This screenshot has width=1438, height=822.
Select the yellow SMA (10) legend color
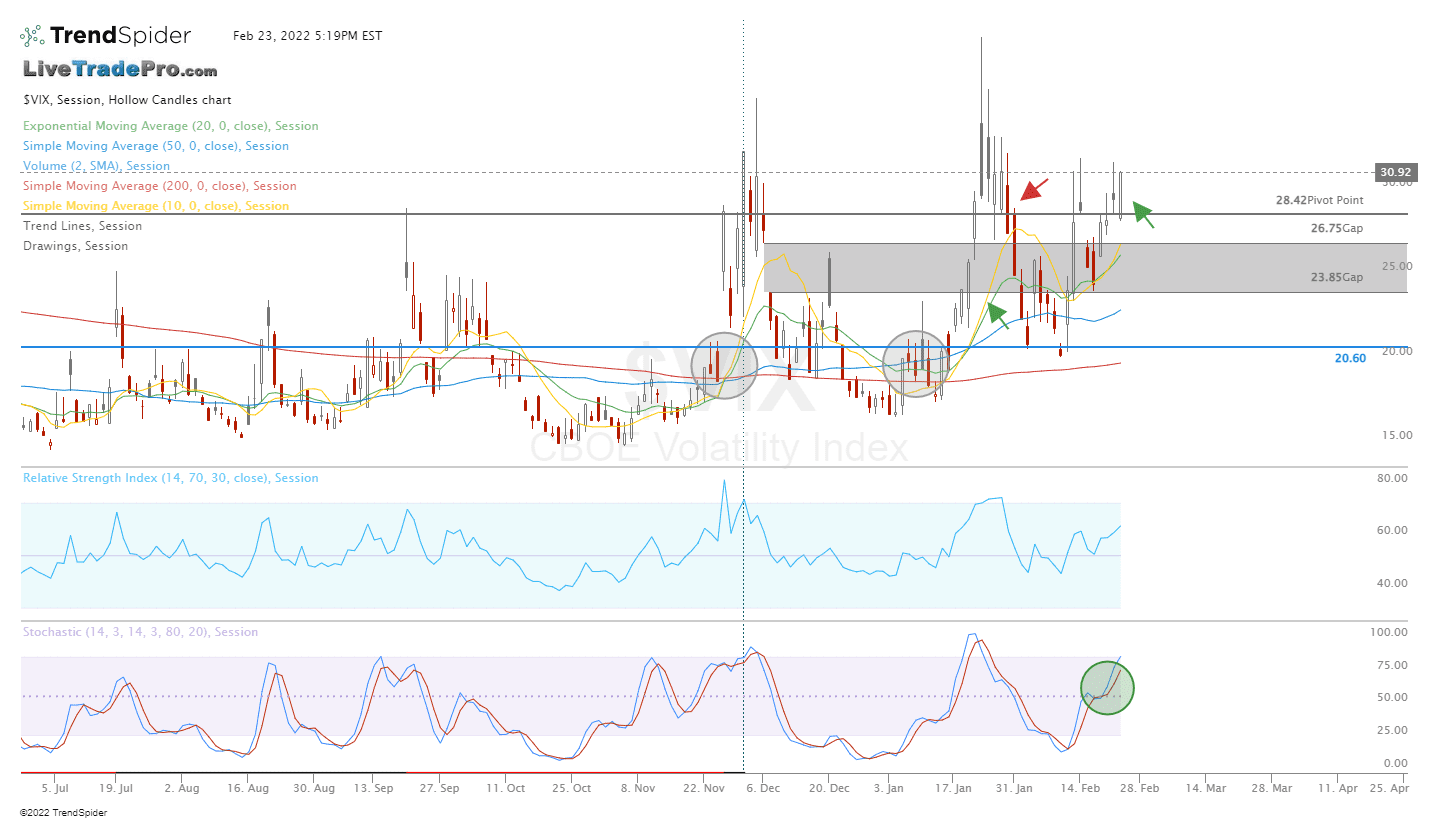point(154,206)
